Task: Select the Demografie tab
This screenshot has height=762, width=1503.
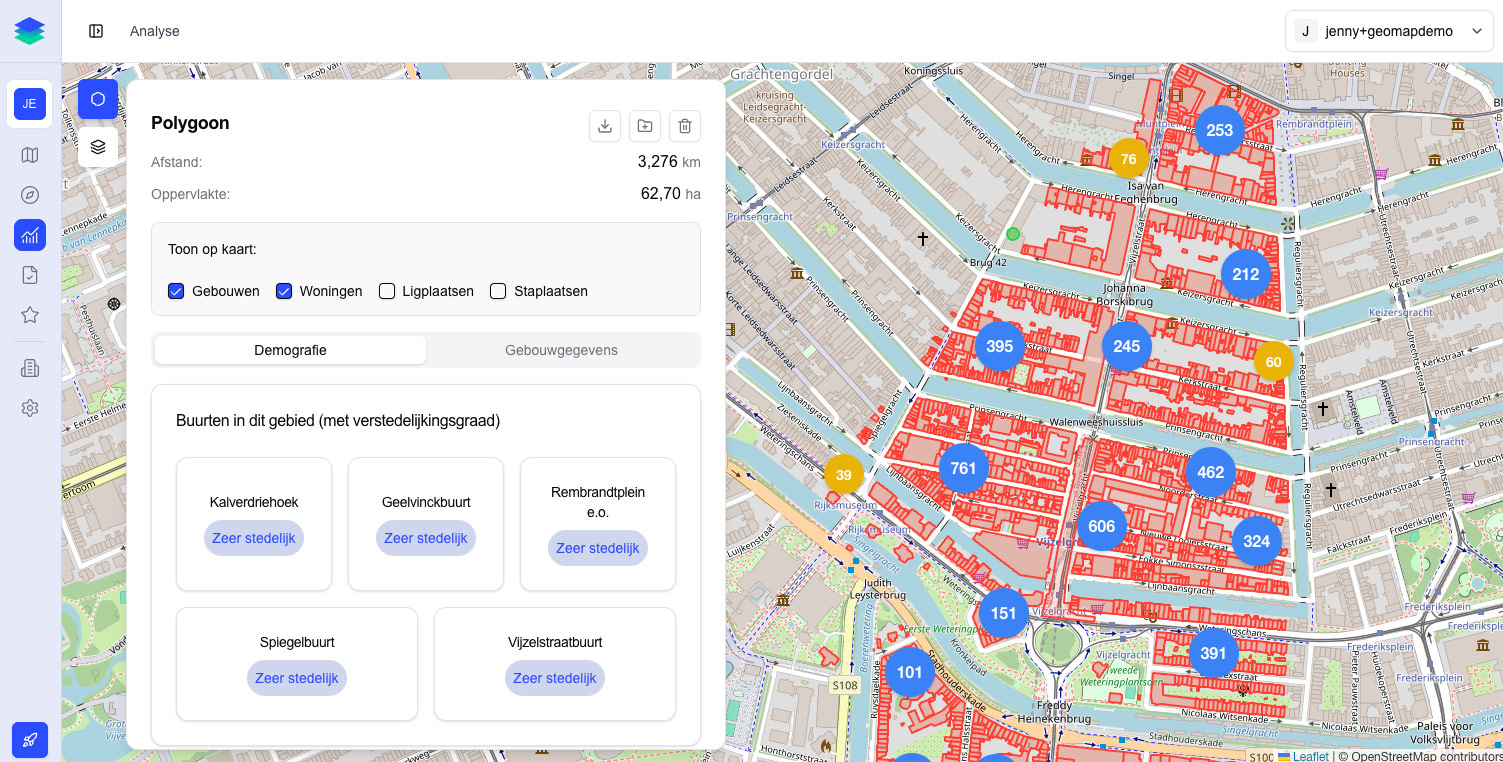Action: 290,350
